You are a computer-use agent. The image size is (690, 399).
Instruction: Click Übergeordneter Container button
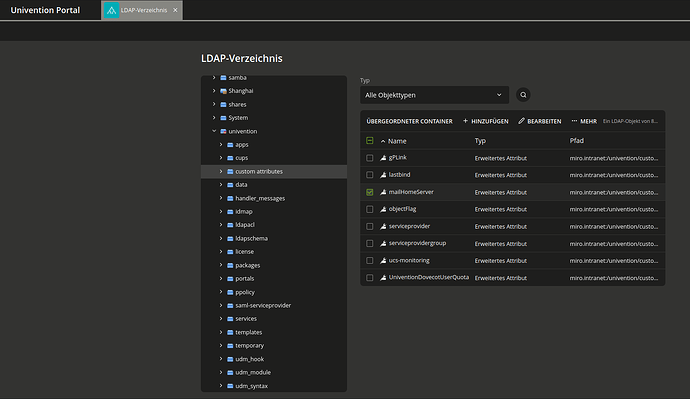pyautogui.click(x=409, y=121)
